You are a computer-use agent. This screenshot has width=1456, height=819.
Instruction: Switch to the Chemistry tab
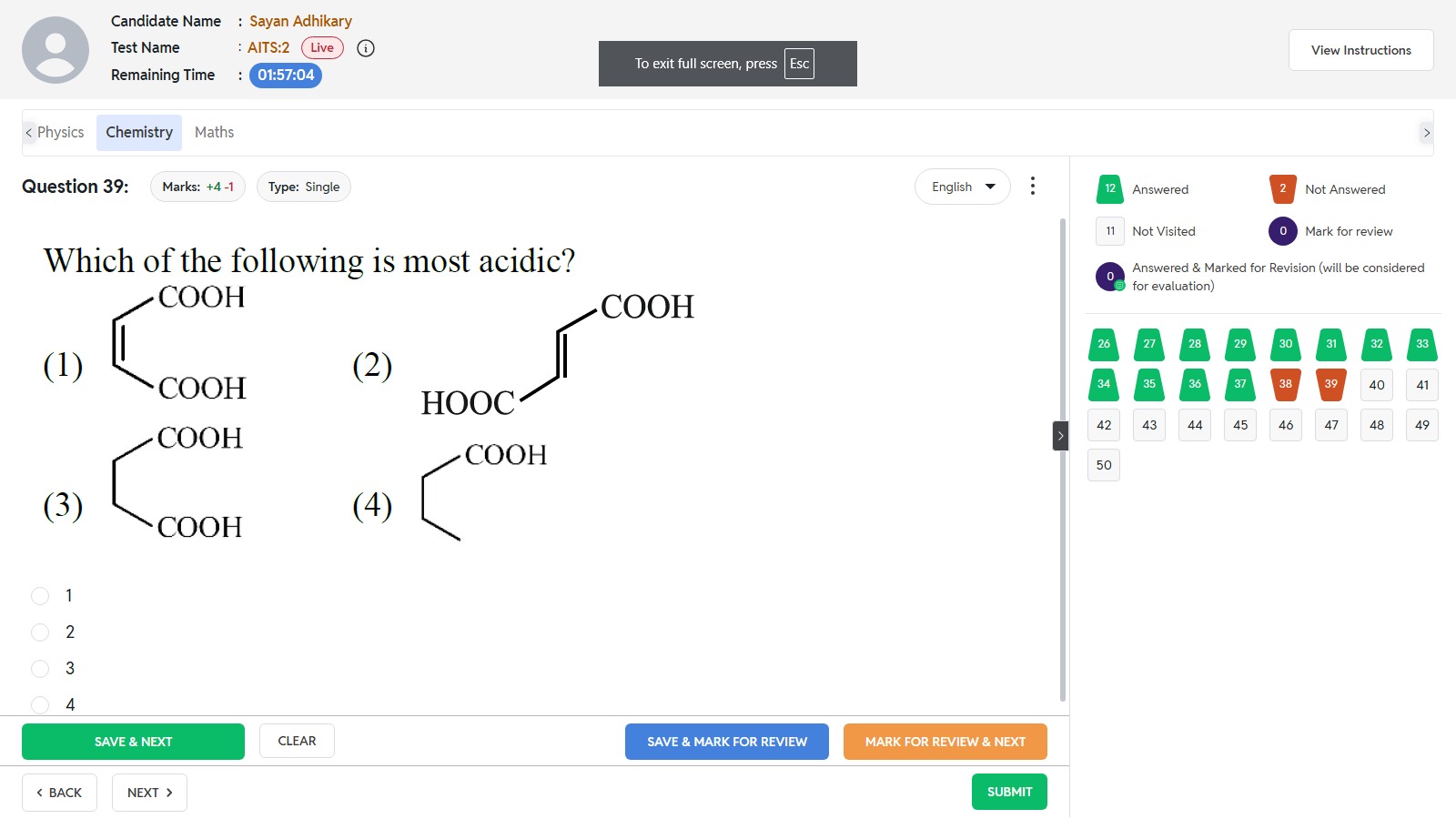139,133
